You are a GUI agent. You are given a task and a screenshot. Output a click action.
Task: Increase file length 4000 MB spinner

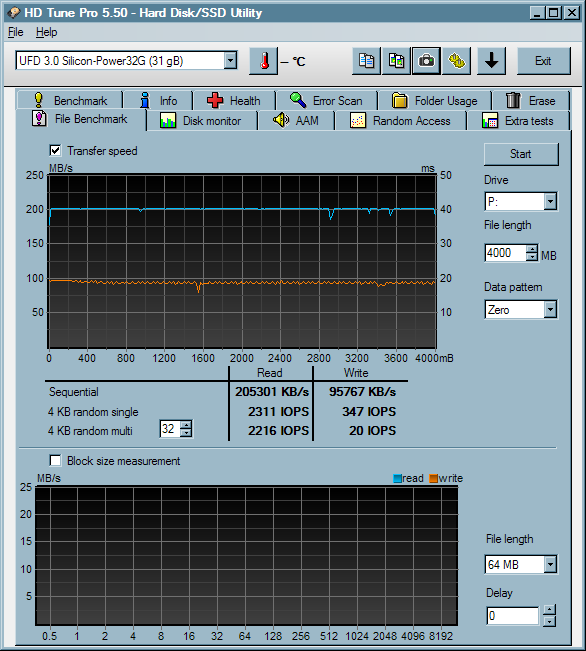532,249
